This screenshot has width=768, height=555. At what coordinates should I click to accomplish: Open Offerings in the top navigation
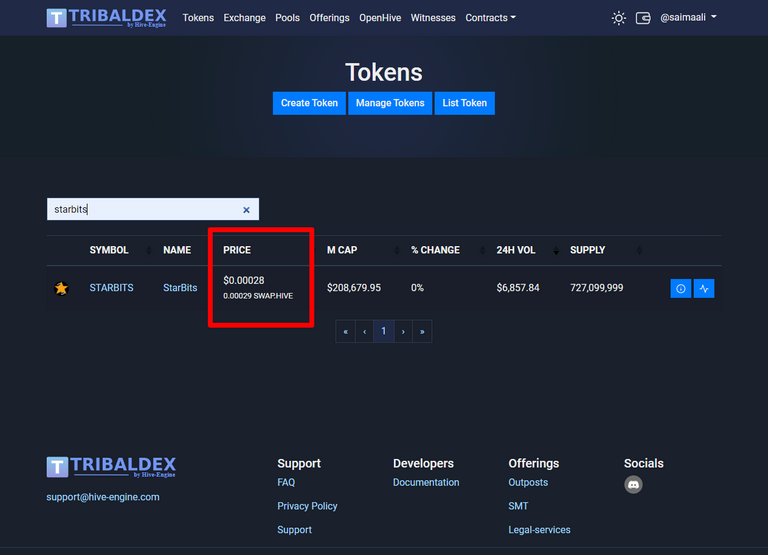pyautogui.click(x=329, y=18)
